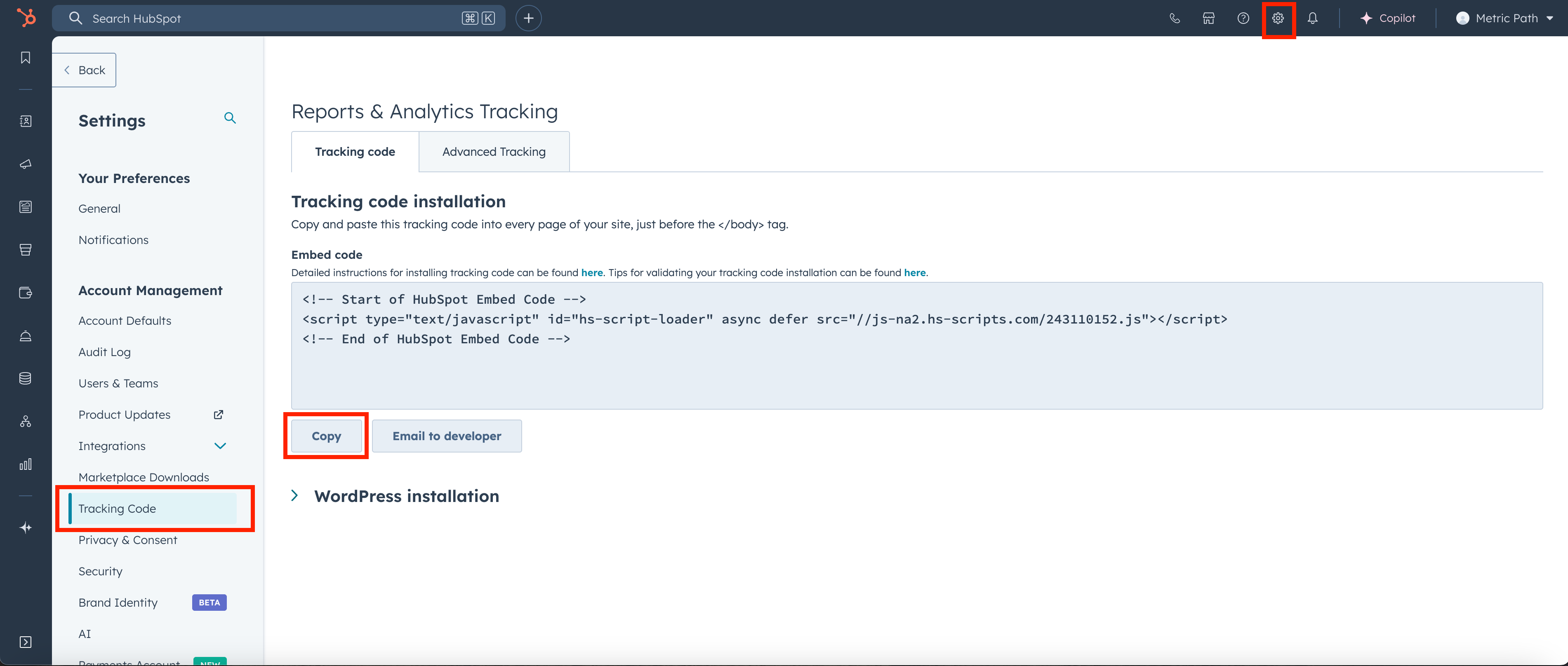Open Privacy & Consent settings

click(x=128, y=540)
